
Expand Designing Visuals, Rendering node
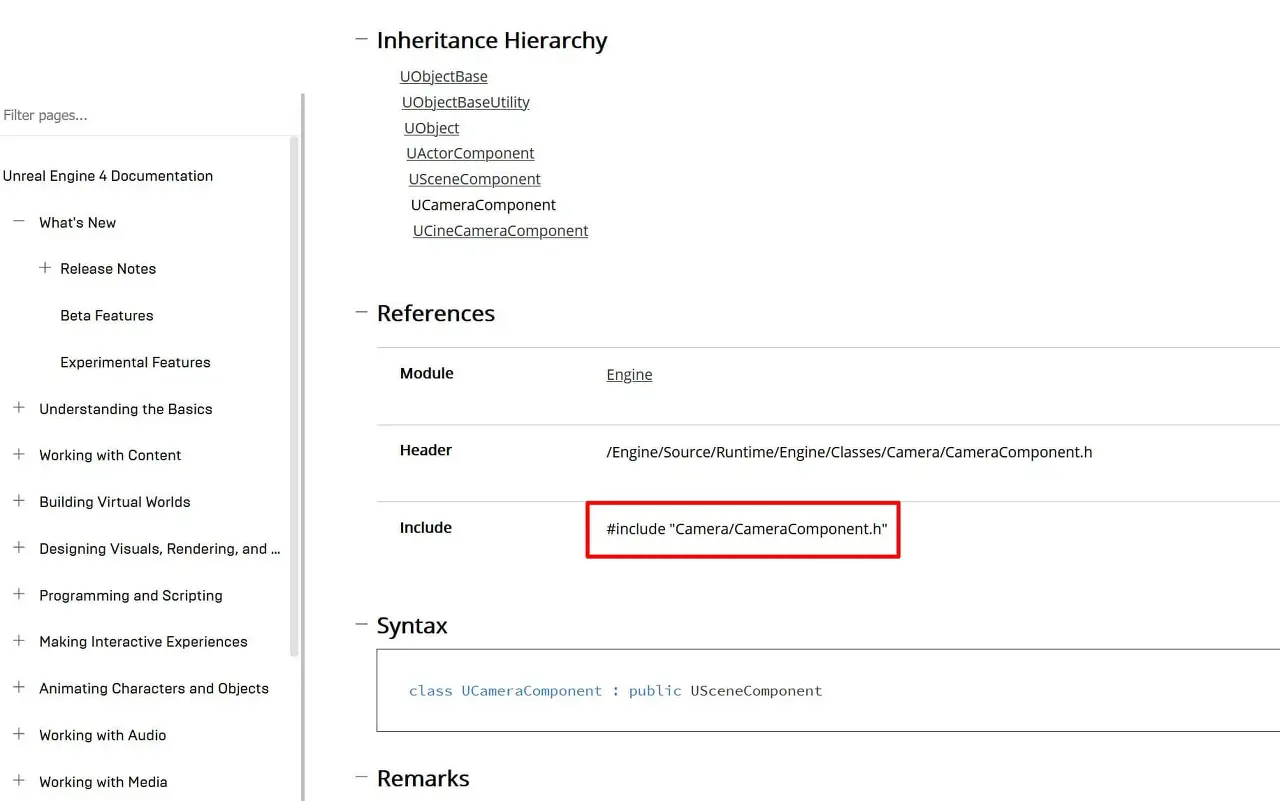click(18, 547)
